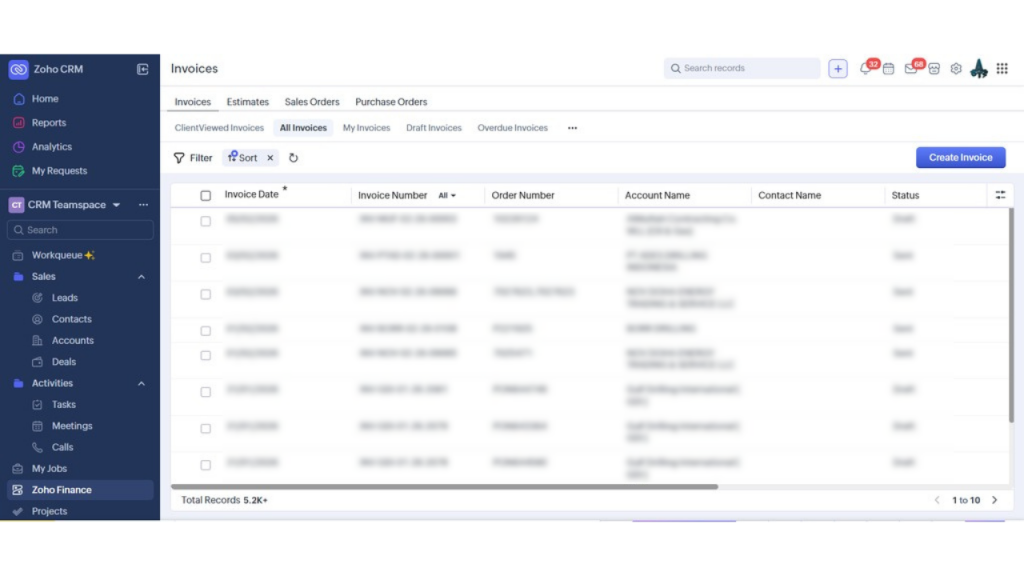Check the first invoice row checkbox

pyautogui.click(x=206, y=221)
